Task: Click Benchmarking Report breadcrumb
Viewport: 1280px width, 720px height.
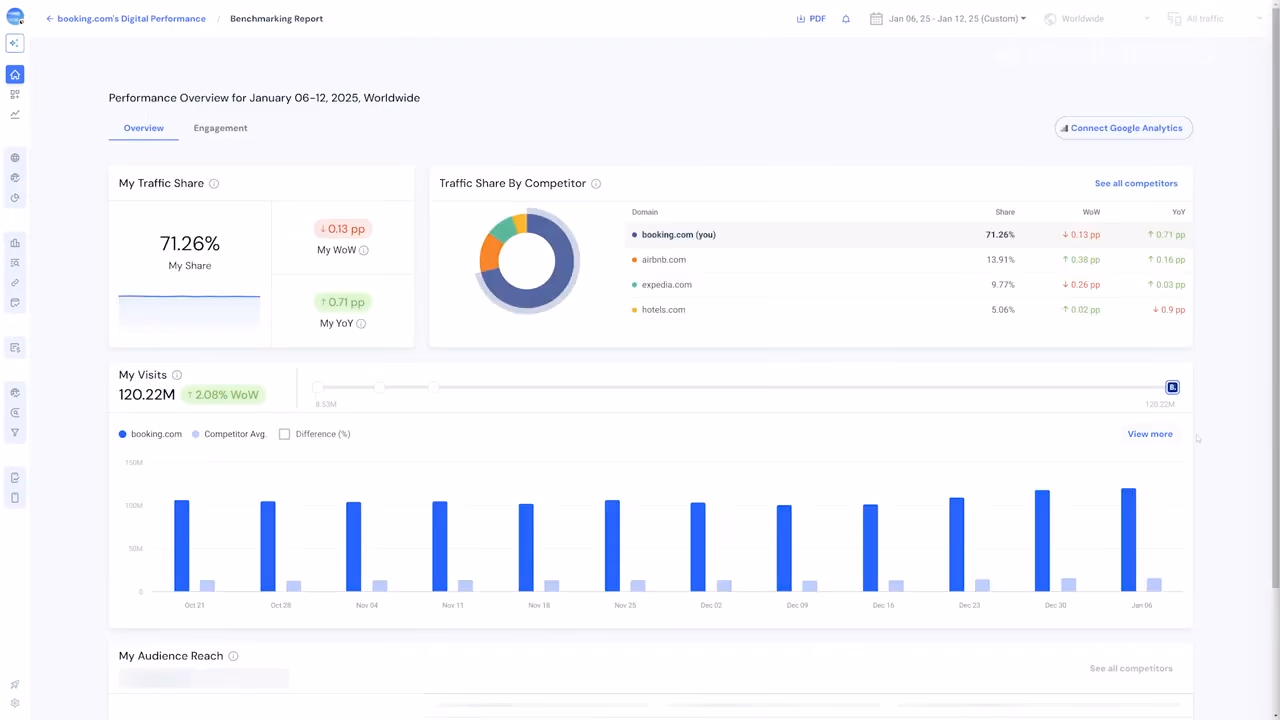Action: coord(276,19)
